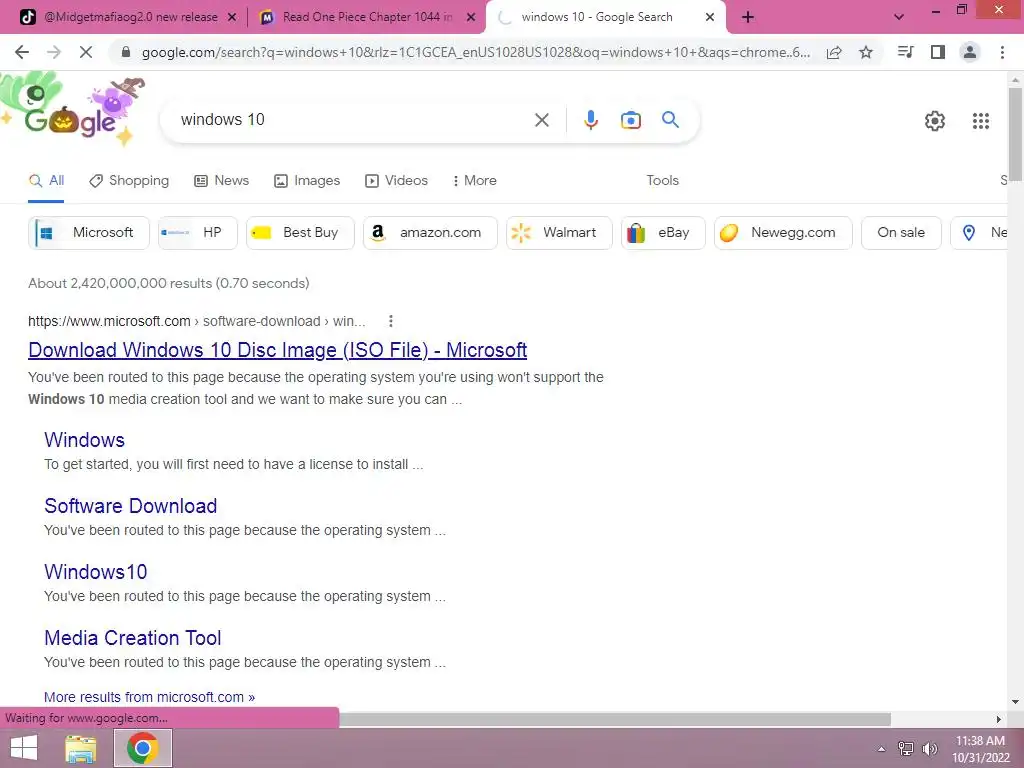Open the Windows10 sitelink
The width and height of the screenshot is (1024, 768).
click(95, 571)
